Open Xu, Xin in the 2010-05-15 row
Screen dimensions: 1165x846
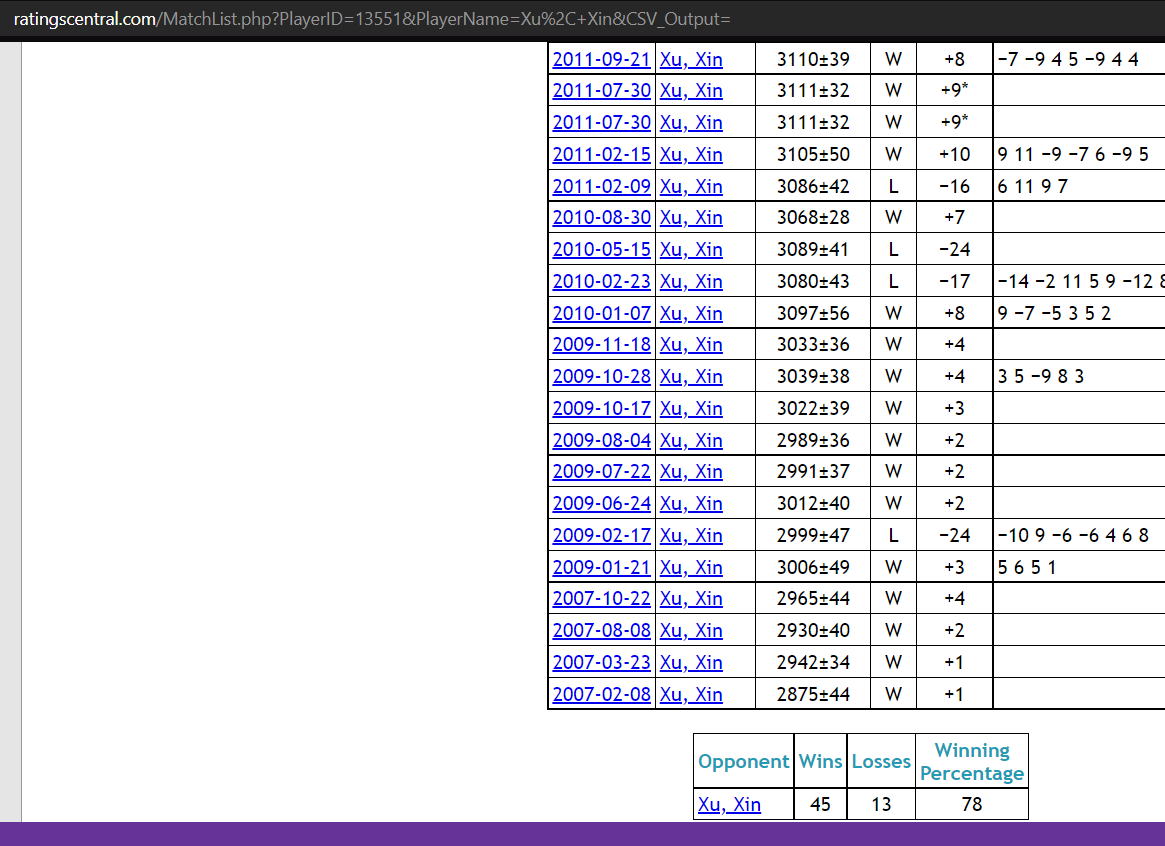pos(691,249)
